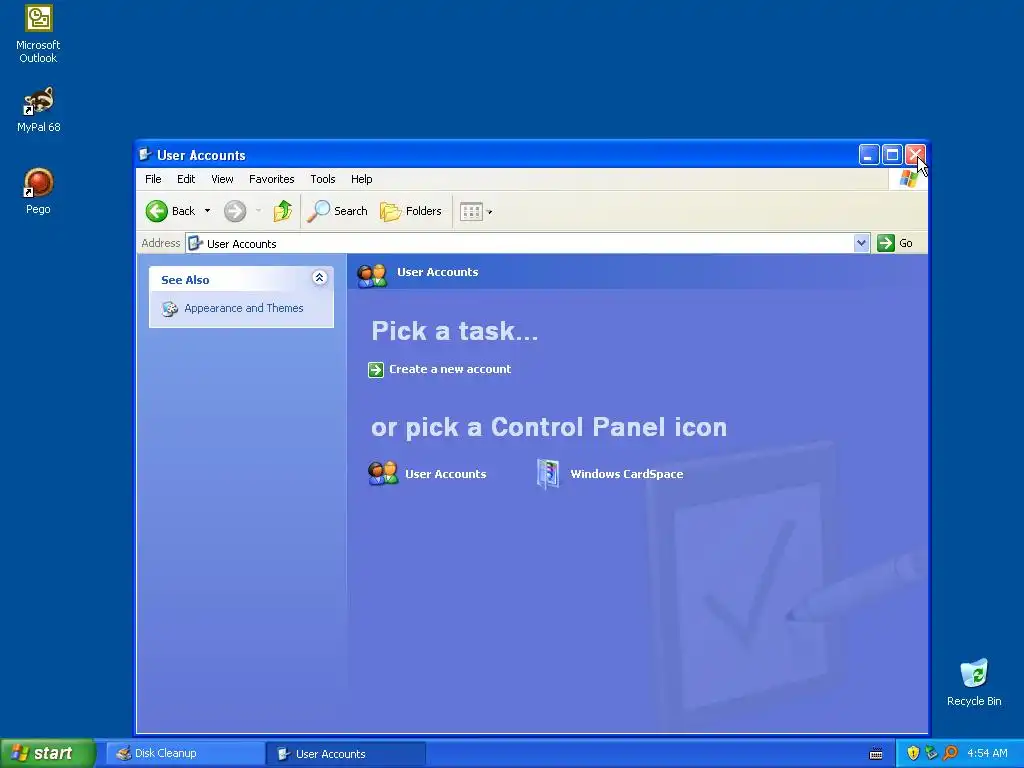Click the User Accounts title bar icon
The width and height of the screenshot is (1024, 768).
coord(145,155)
